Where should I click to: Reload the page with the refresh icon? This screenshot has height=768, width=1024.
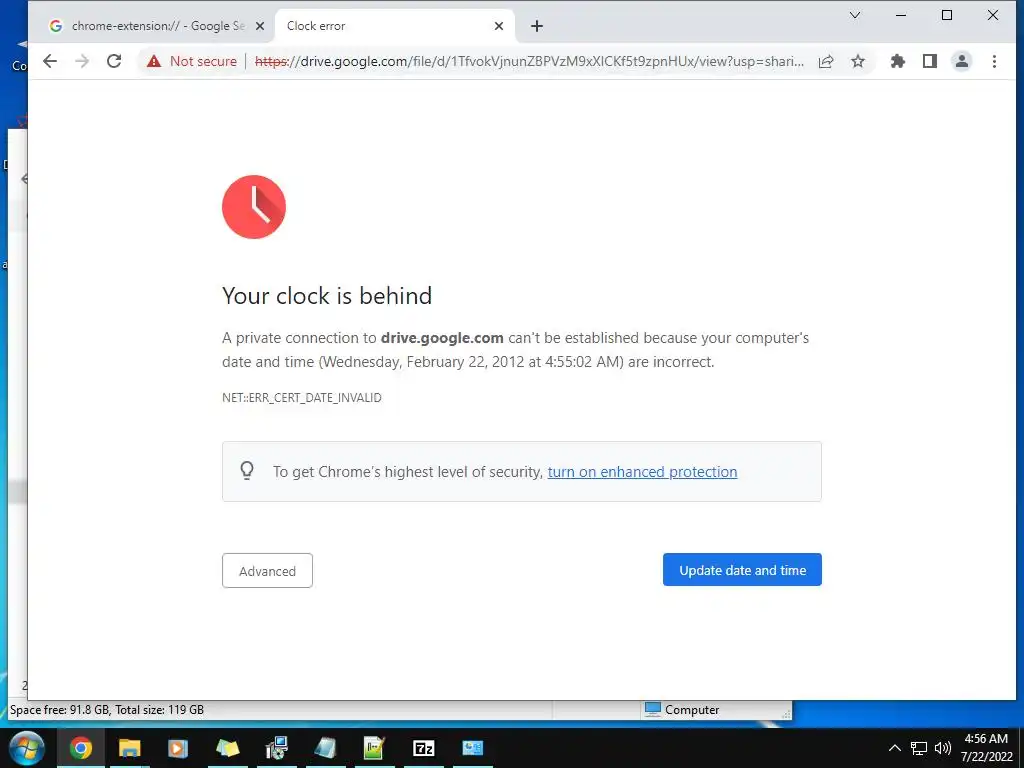pos(114,61)
